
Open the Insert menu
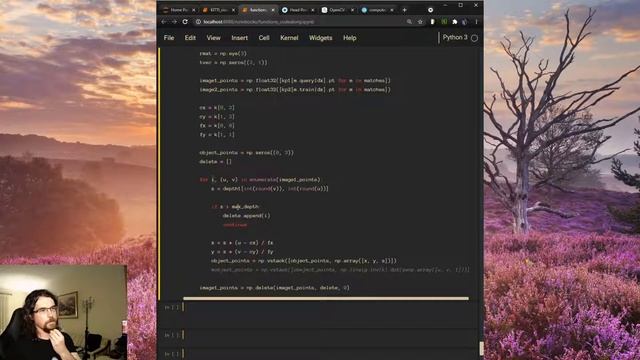coord(240,38)
